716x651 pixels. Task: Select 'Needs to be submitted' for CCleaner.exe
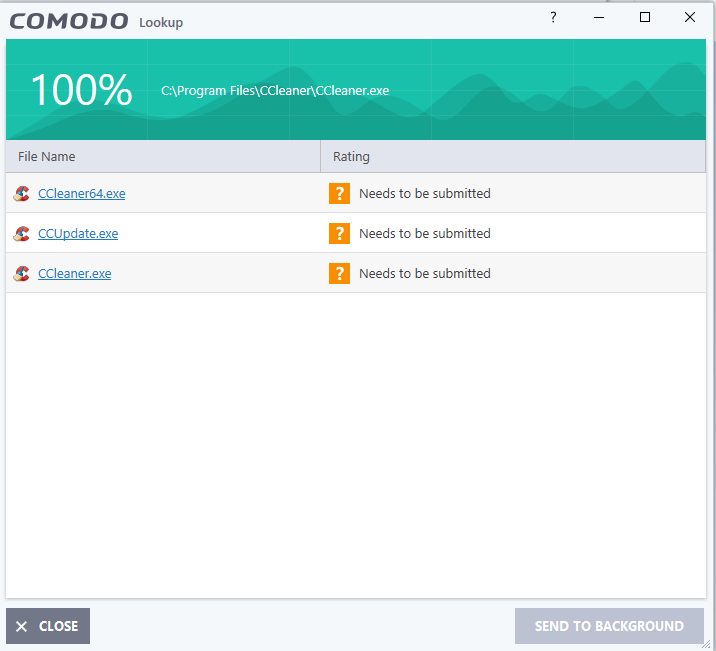click(x=425, y=273)
